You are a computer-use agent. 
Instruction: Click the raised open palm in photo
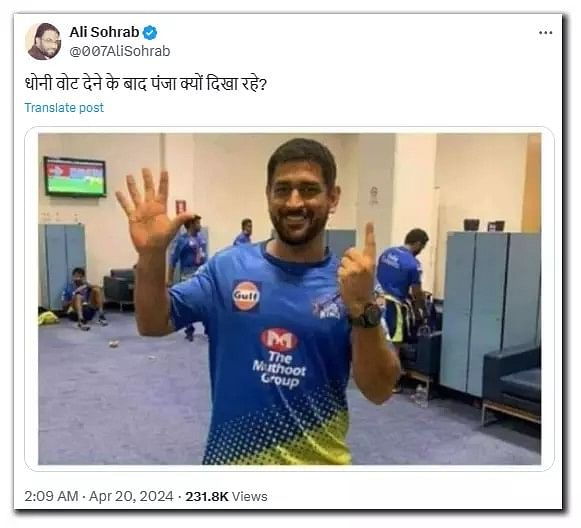[x=150, y=210]
